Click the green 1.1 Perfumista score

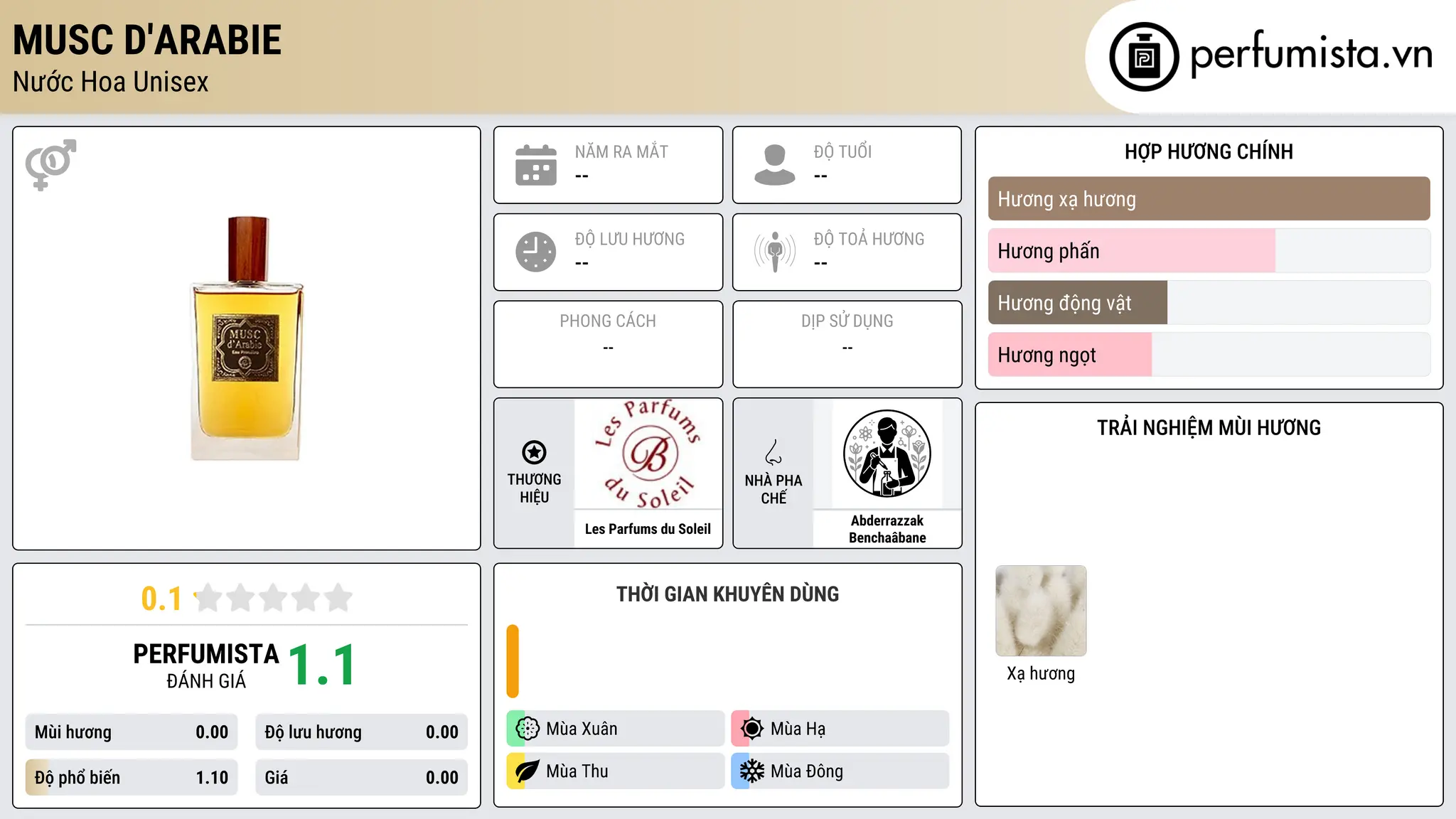[322, 665]
